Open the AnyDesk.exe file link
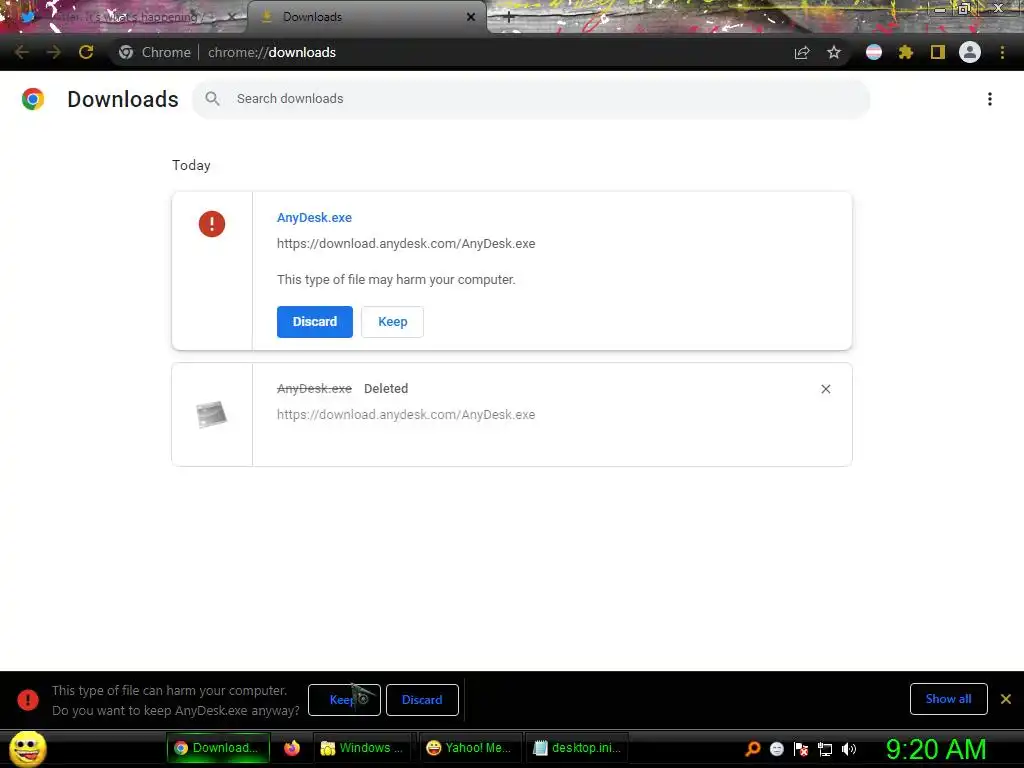The image size is (1024, 768). click(x=314, y=217)
